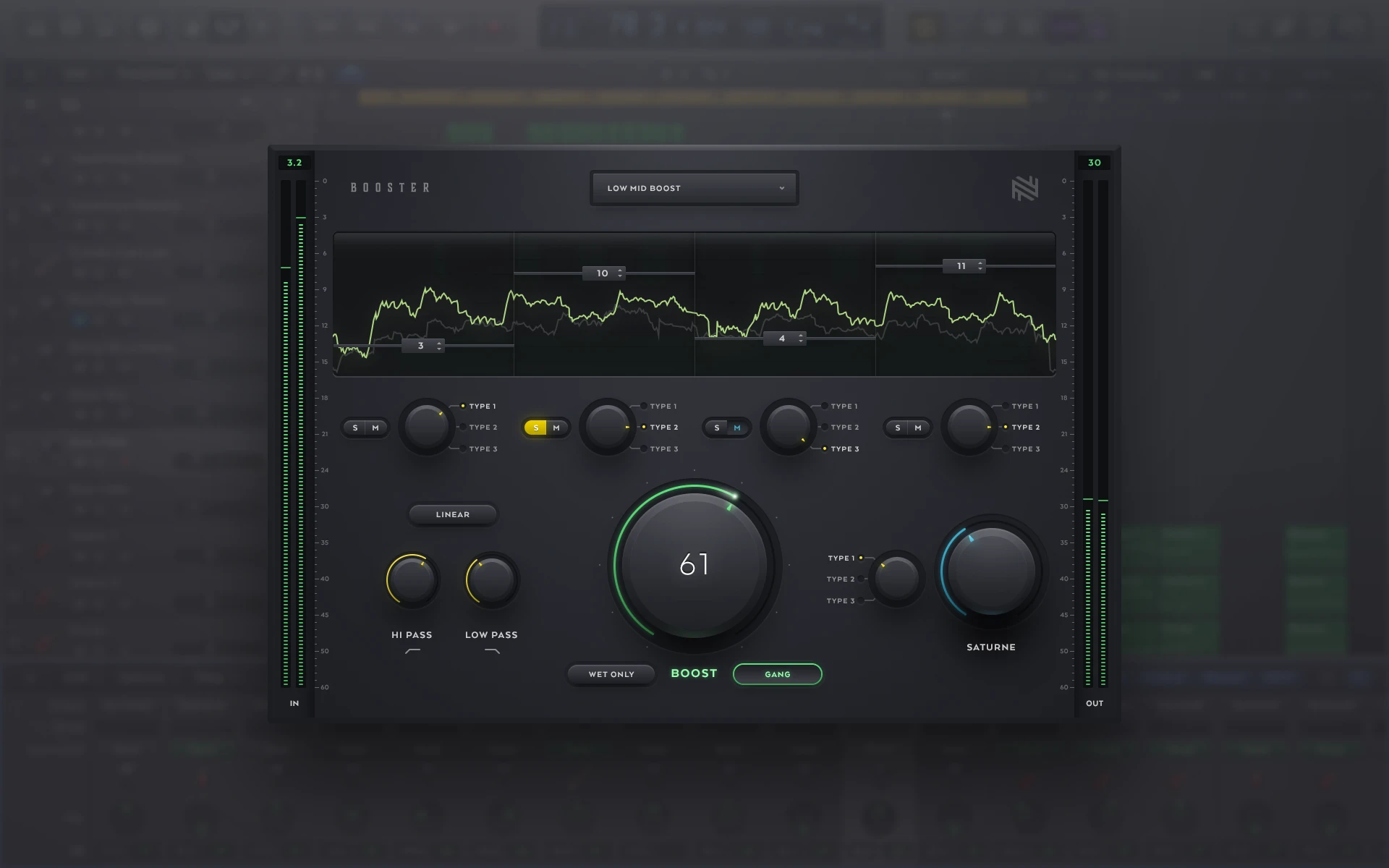Click the first band's gain knob
1389x868 pixels.
click(427, 427)
